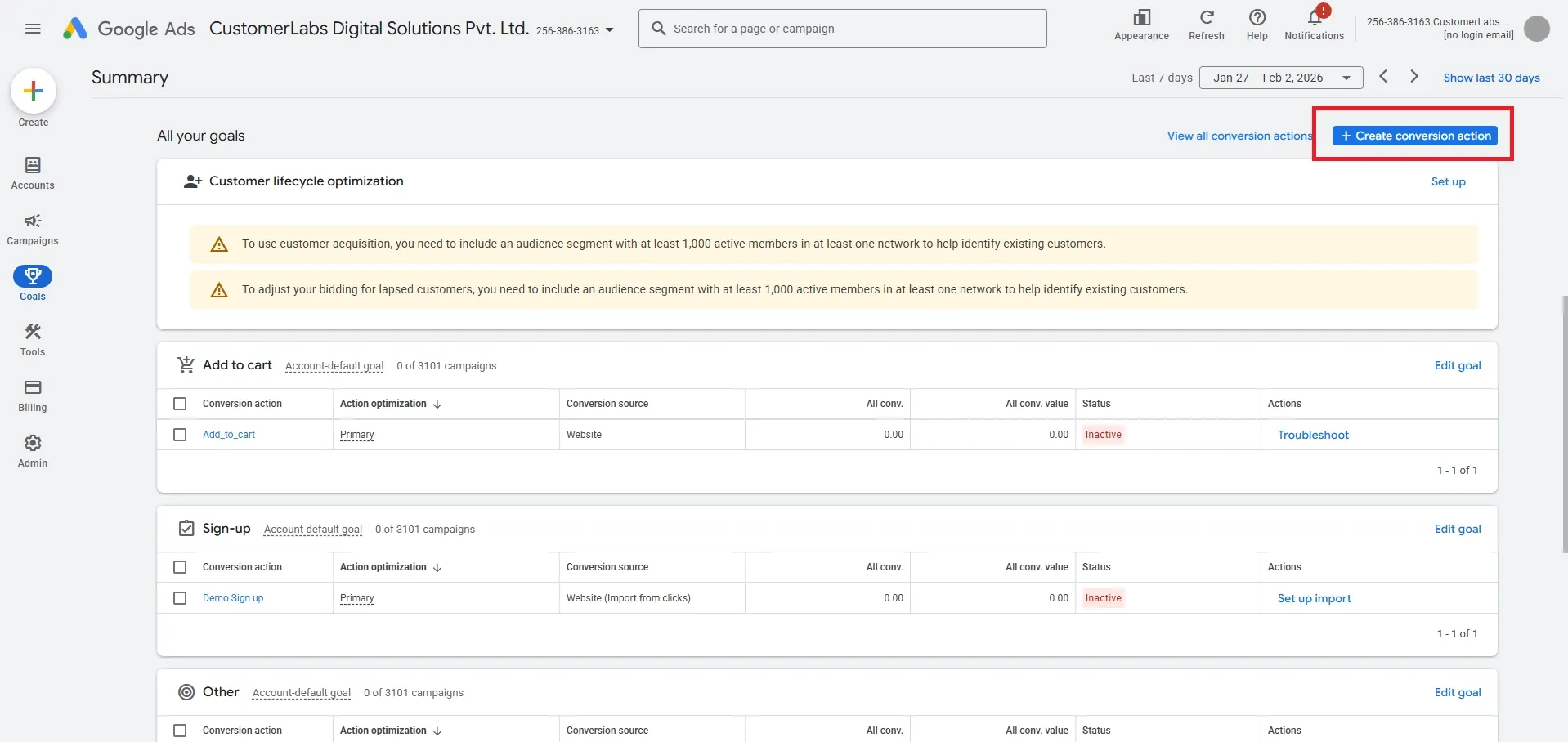Viewport: 1568px width, 742px height.
Task: Open Campaigns in the sidebar
Action: (x=33, y=229)
